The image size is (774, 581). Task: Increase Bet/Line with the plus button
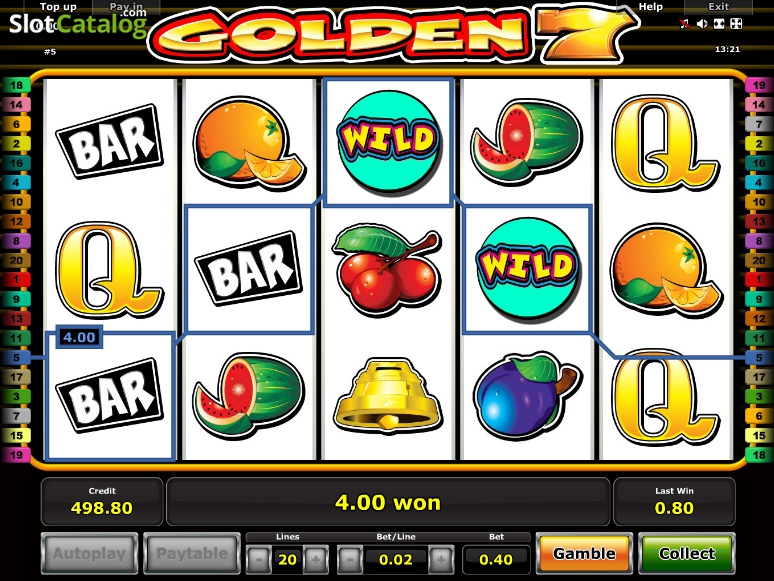coord(441,559)
